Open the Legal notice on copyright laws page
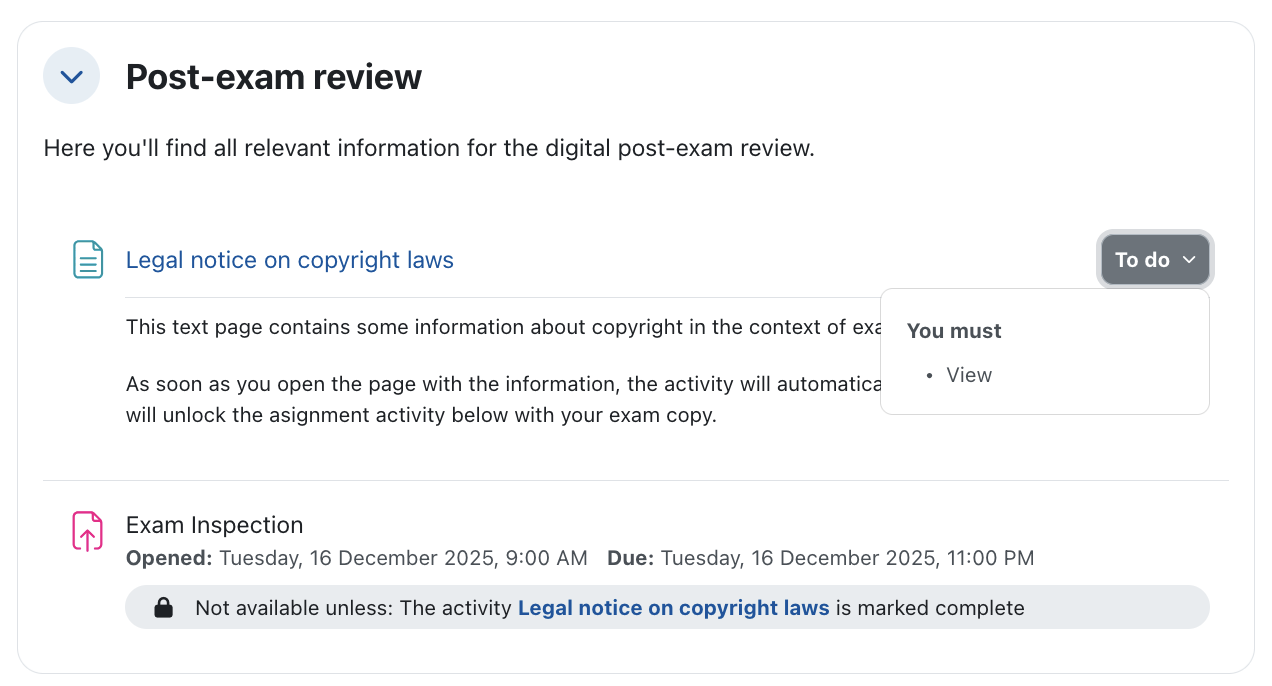 [x=289, y=260]
